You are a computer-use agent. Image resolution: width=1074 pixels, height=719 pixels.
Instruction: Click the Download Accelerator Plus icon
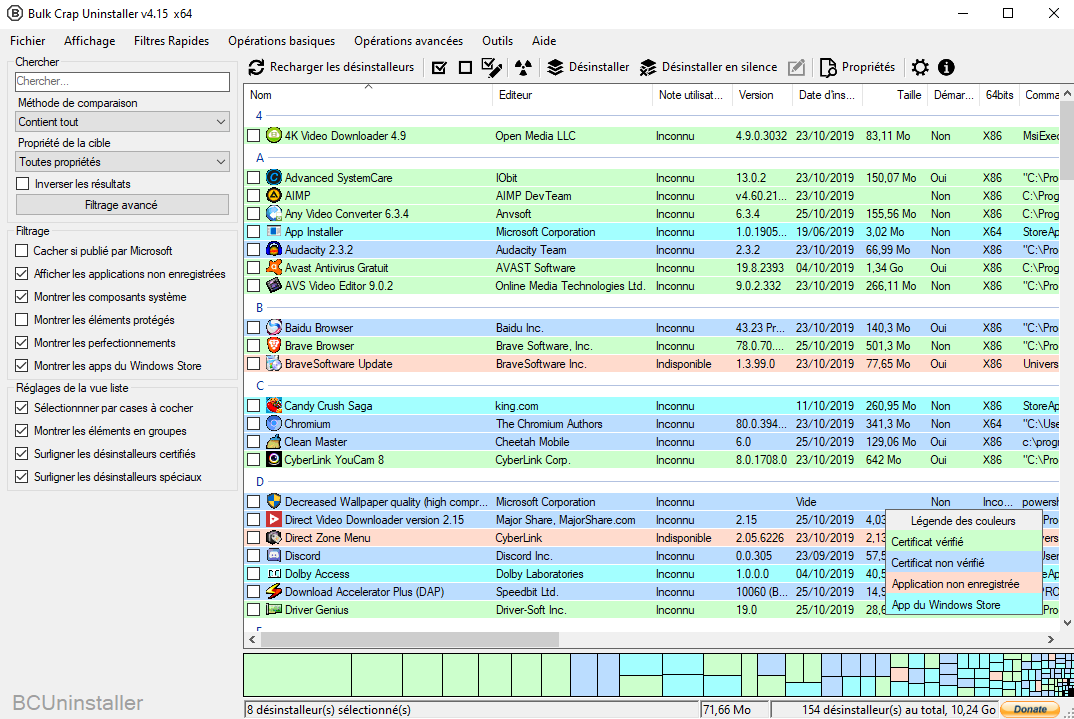pos(274,592)
